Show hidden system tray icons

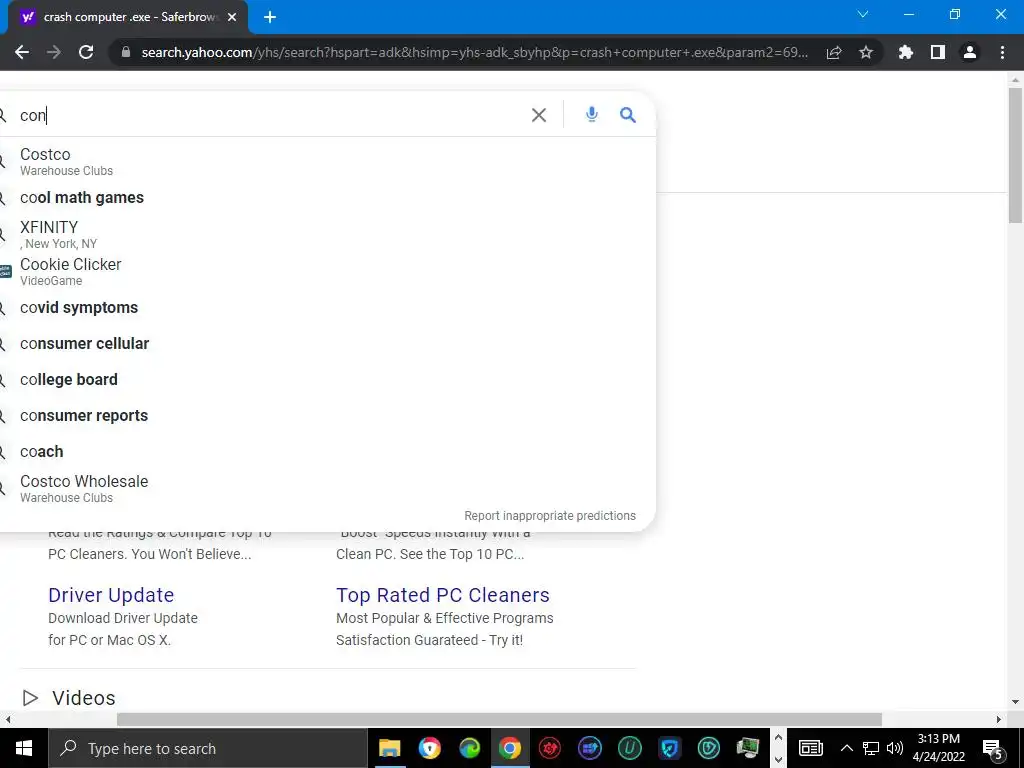click(x=846, y=748)
